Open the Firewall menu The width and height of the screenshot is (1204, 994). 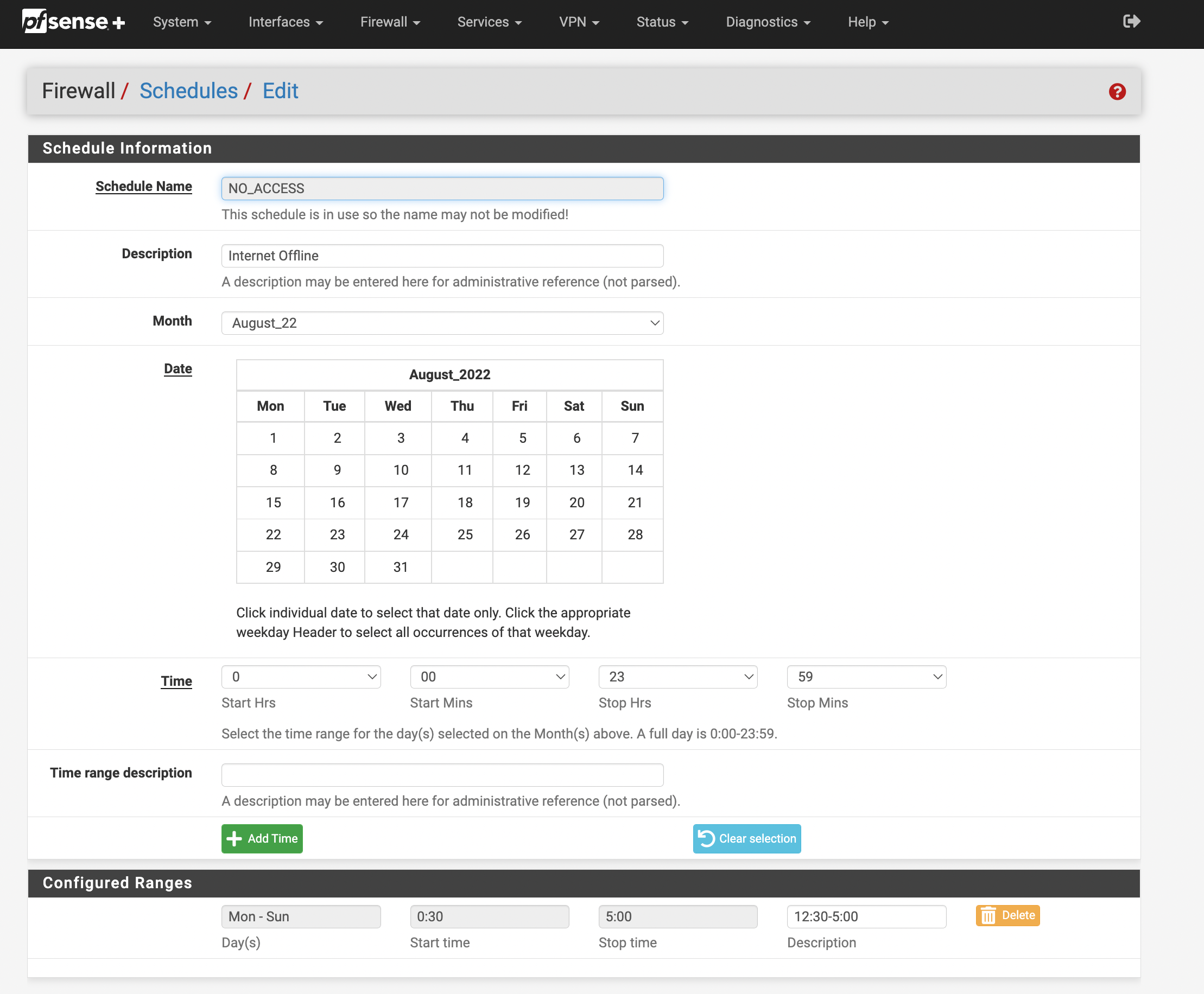pos(390,22)
